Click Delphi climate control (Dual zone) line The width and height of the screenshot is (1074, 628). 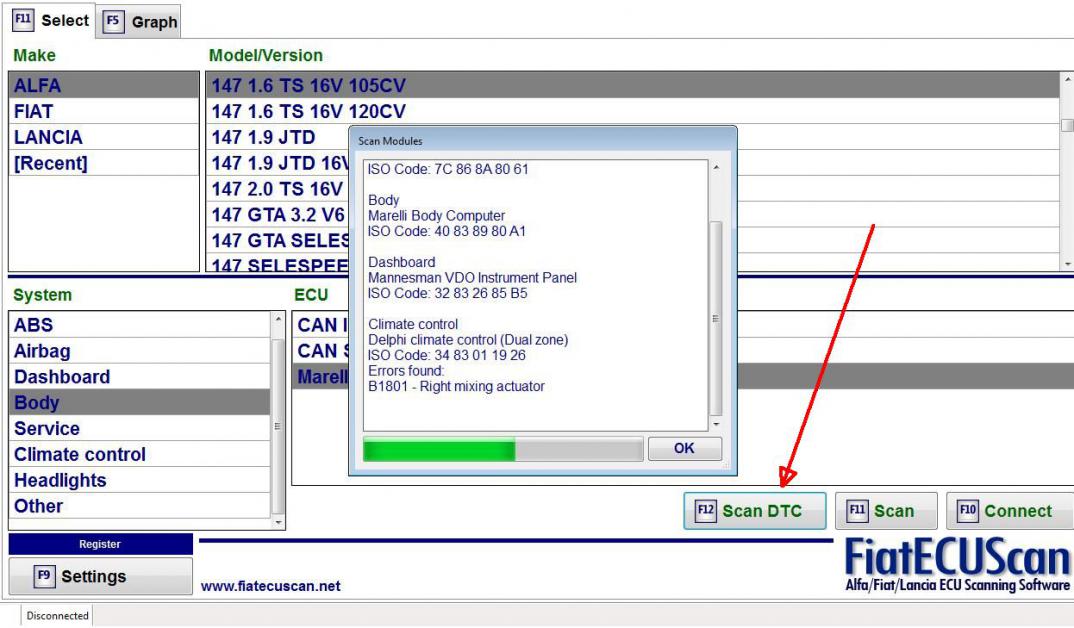point(468,340)
